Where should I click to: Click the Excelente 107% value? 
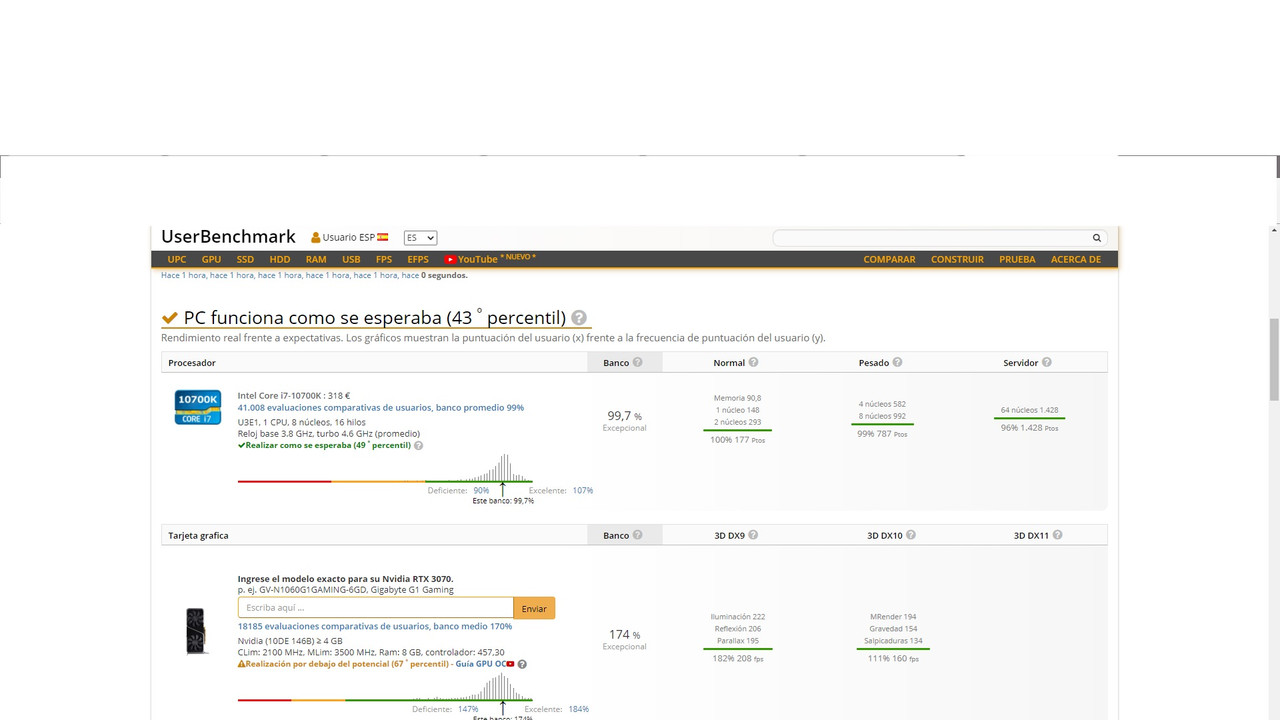click(x=583, y=490)
